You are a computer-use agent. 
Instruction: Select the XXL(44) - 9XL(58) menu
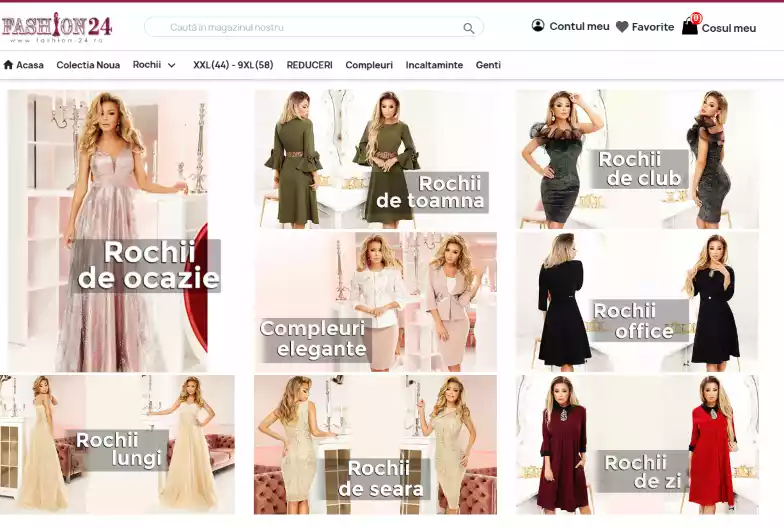(x=233, y=65)
